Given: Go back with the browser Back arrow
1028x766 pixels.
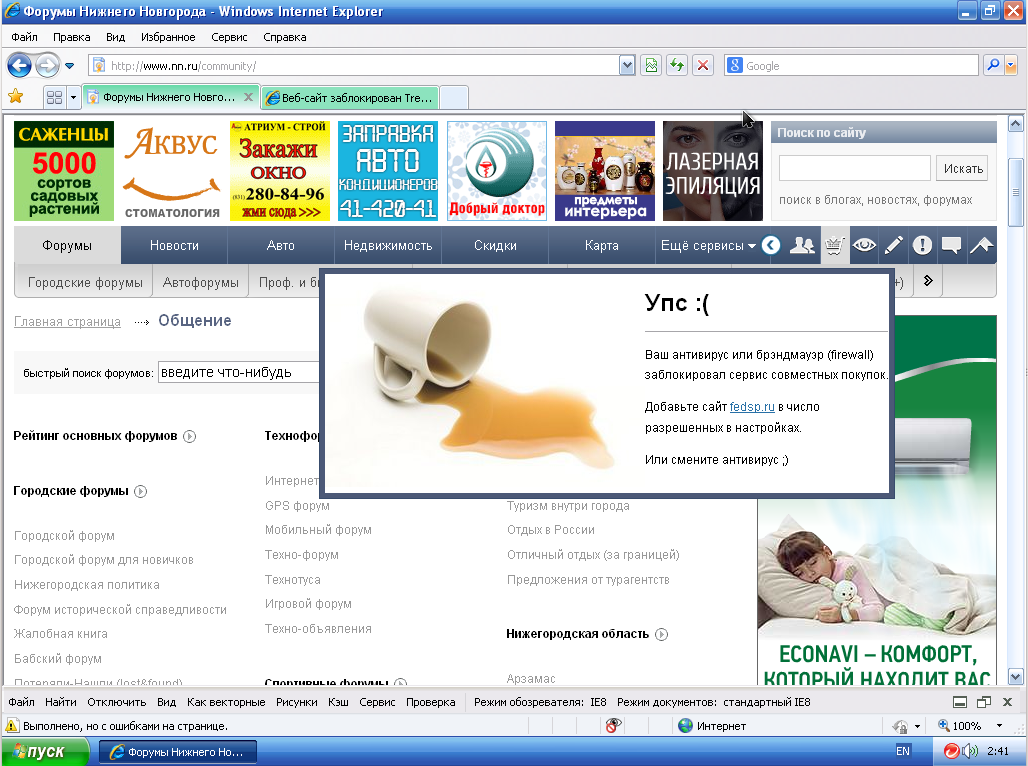Looking at the screenshot, I should pyautogui.click(x=19, y=66).
